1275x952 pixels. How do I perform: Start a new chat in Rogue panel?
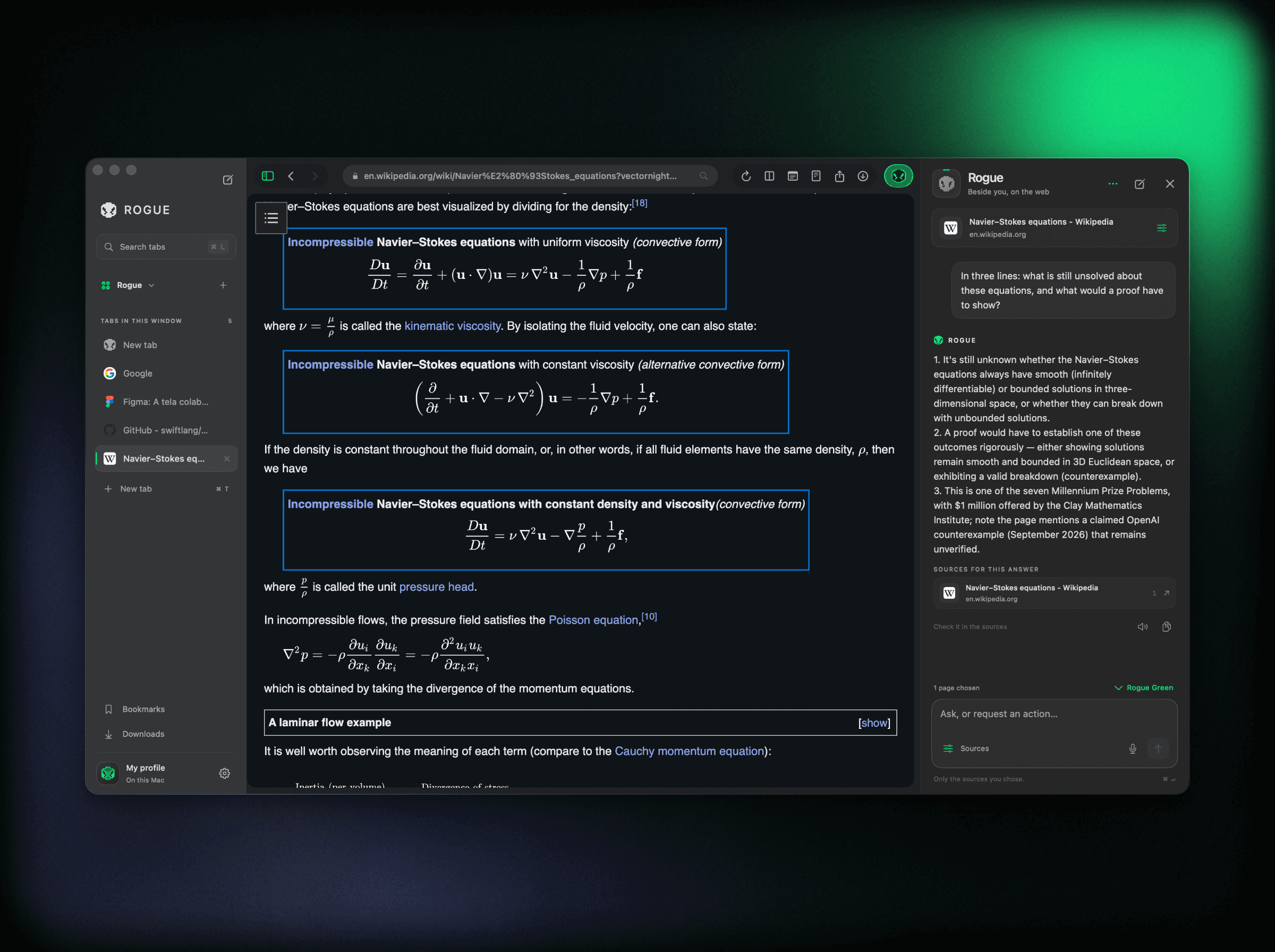[1140, 184]
